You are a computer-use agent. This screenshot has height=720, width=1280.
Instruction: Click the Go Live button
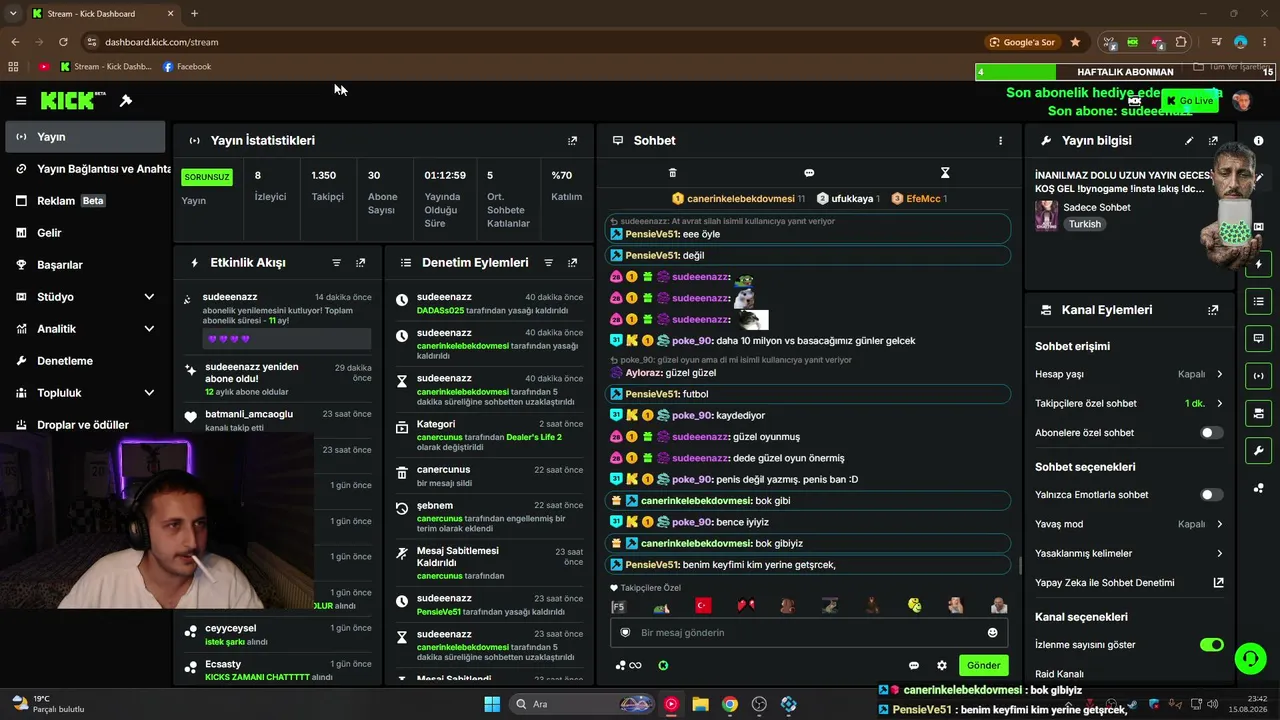1189,101
